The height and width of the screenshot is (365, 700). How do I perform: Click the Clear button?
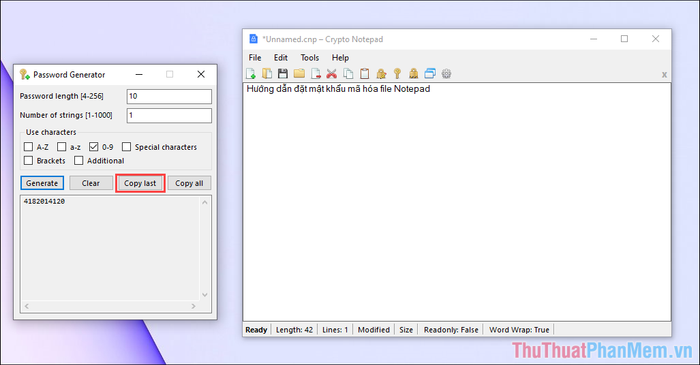click(x=91, y=183)
